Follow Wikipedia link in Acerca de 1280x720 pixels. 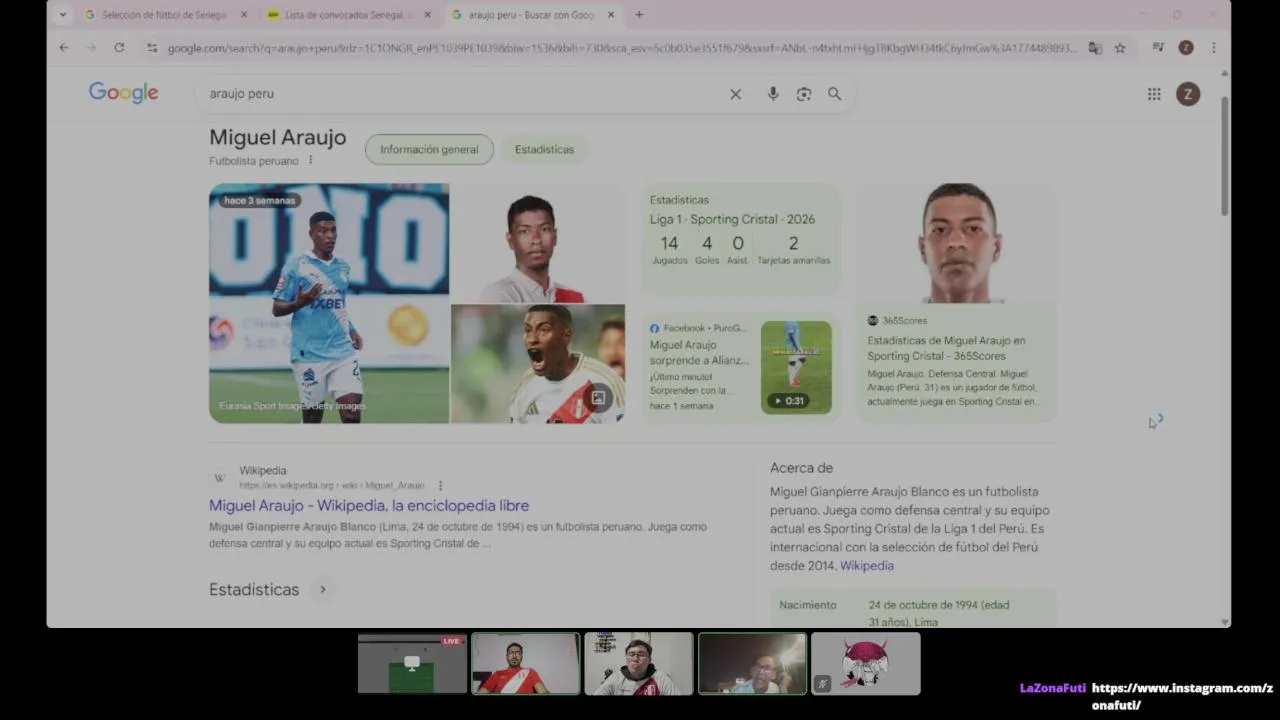pyautogui.click(x=867, y=565)
